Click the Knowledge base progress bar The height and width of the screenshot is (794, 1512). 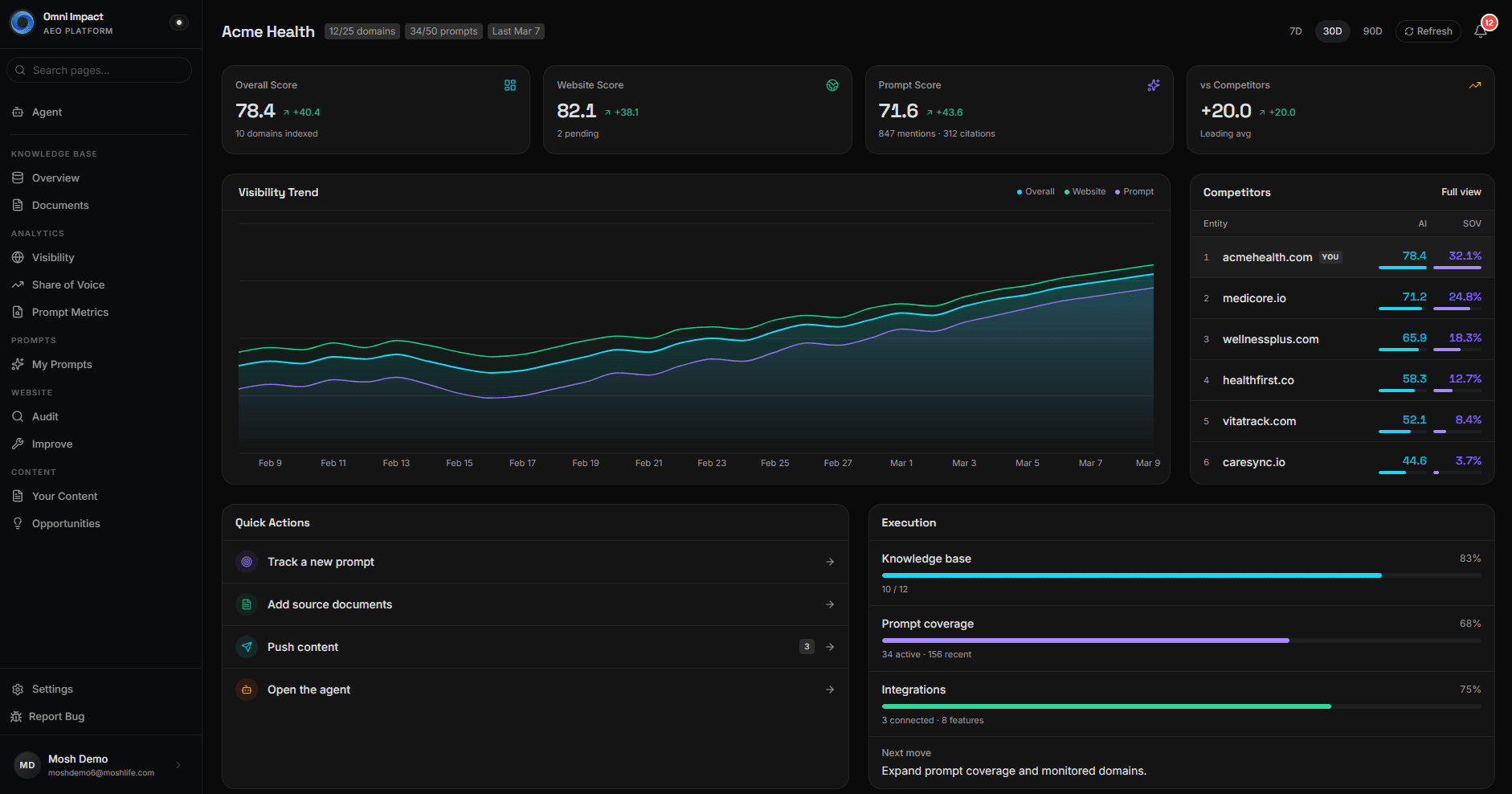[x=1182, y=575]
